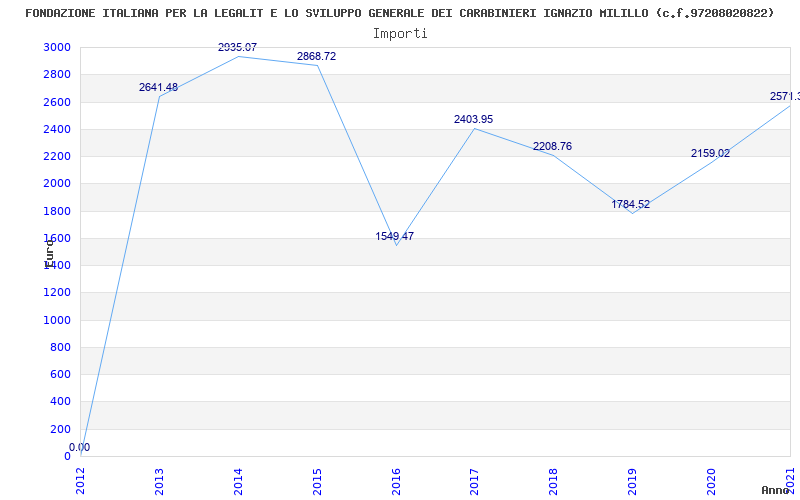Click the chart subtitle Importi
The image size is (800, 500).
coord(400,34)
